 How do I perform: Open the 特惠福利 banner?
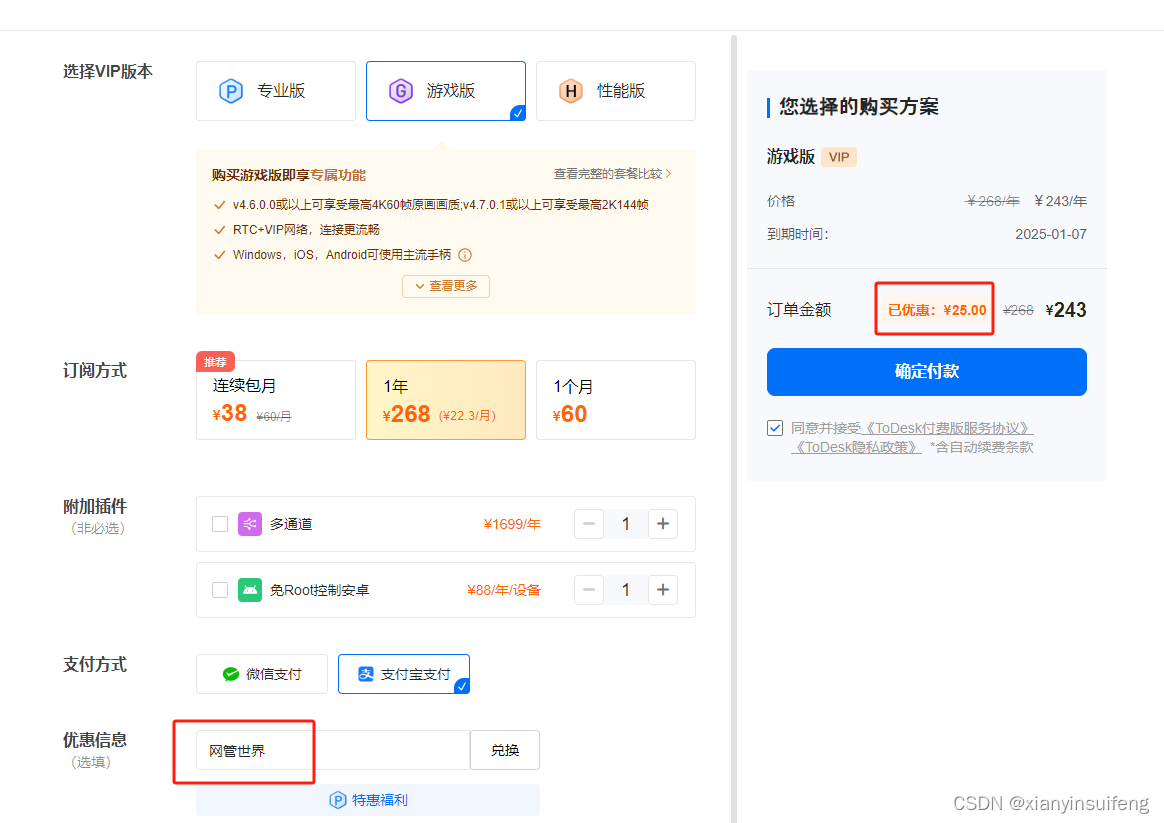pos(368,800)
